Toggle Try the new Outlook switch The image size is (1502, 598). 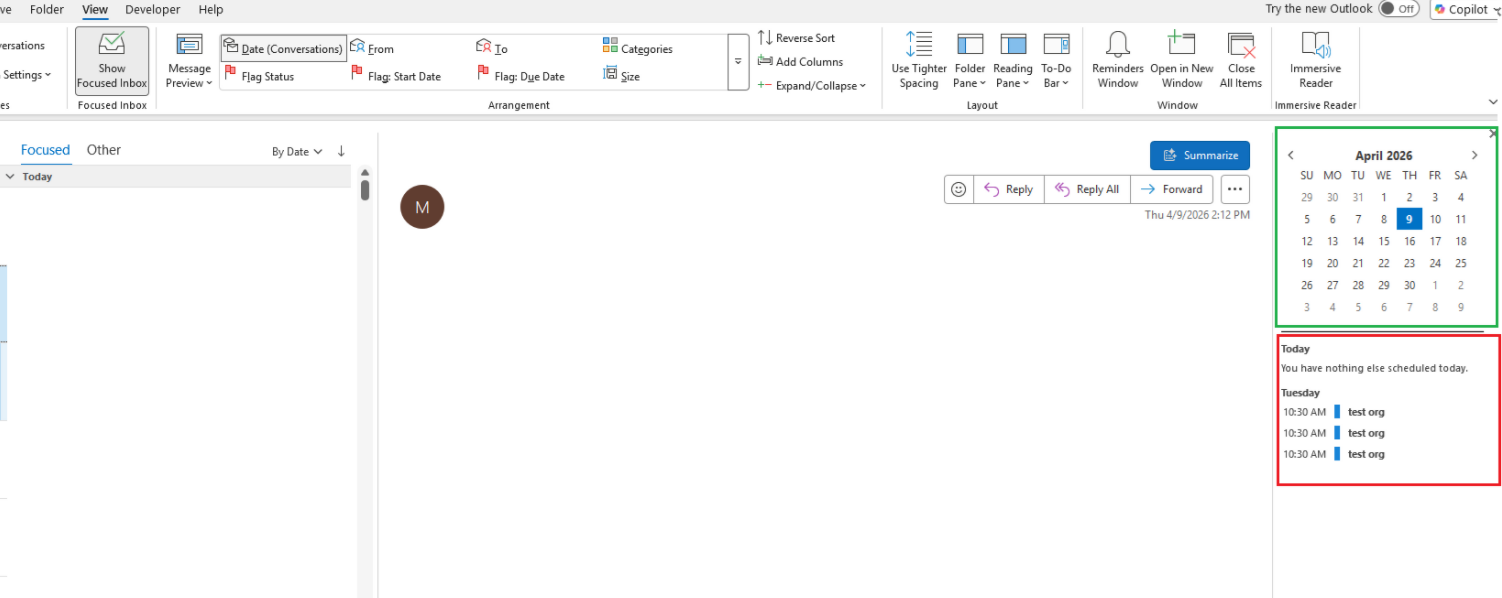point(1398,9)
